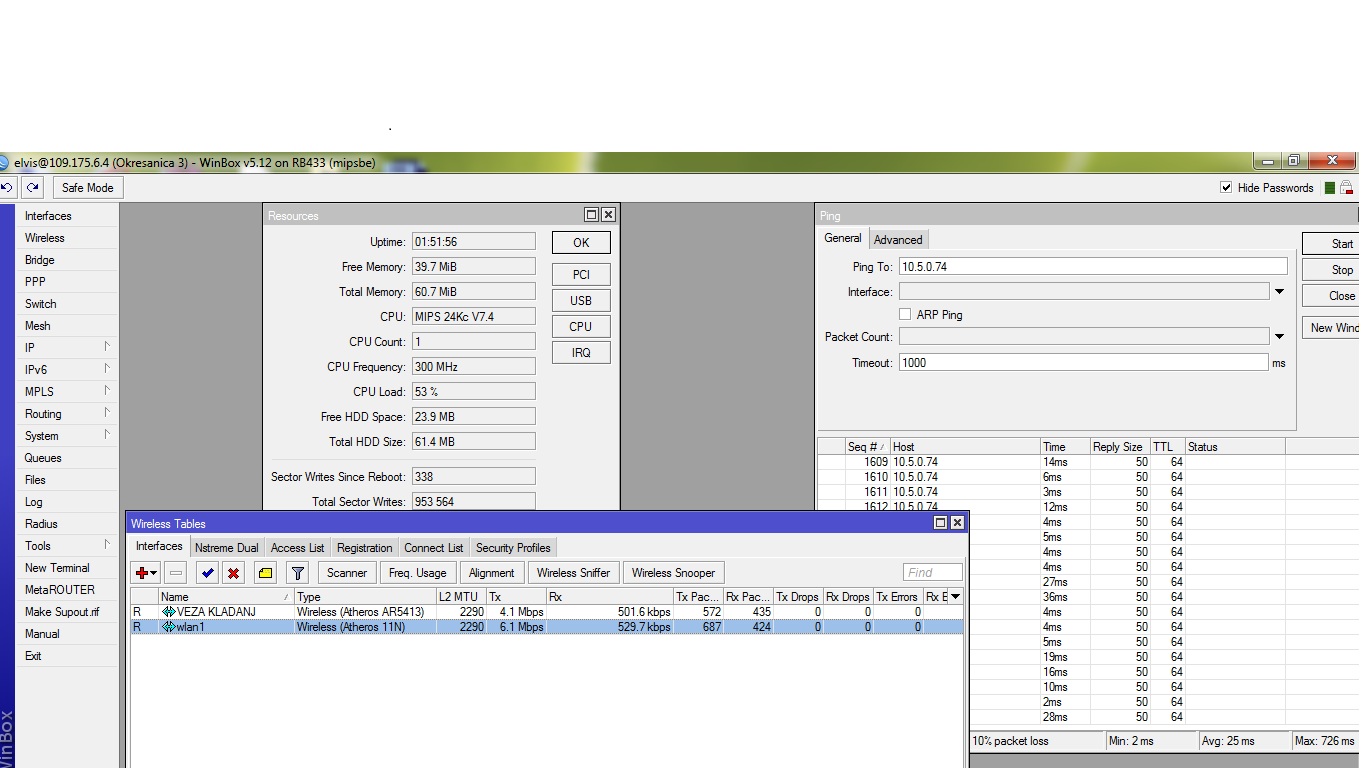The image size is (1366, 768).
Task: Open the Connect List tab
Action: pos(434,548)
